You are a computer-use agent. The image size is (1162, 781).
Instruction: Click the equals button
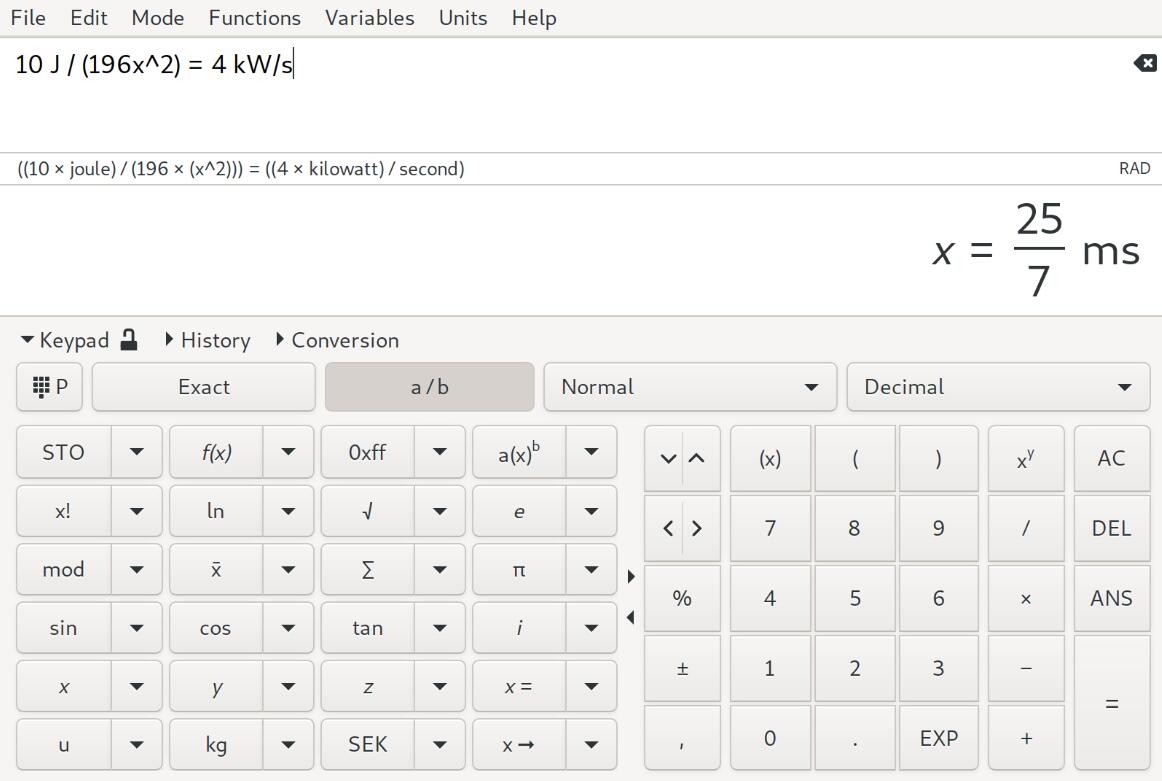1112,704
